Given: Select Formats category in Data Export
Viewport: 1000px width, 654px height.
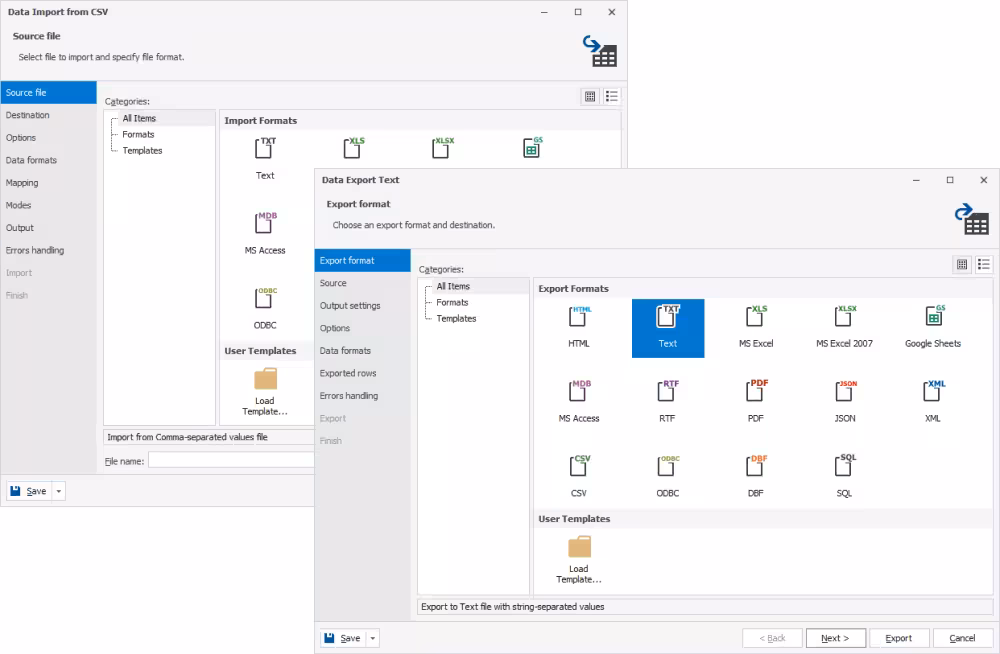Looking at the screenshot, I should coord(452,302).
